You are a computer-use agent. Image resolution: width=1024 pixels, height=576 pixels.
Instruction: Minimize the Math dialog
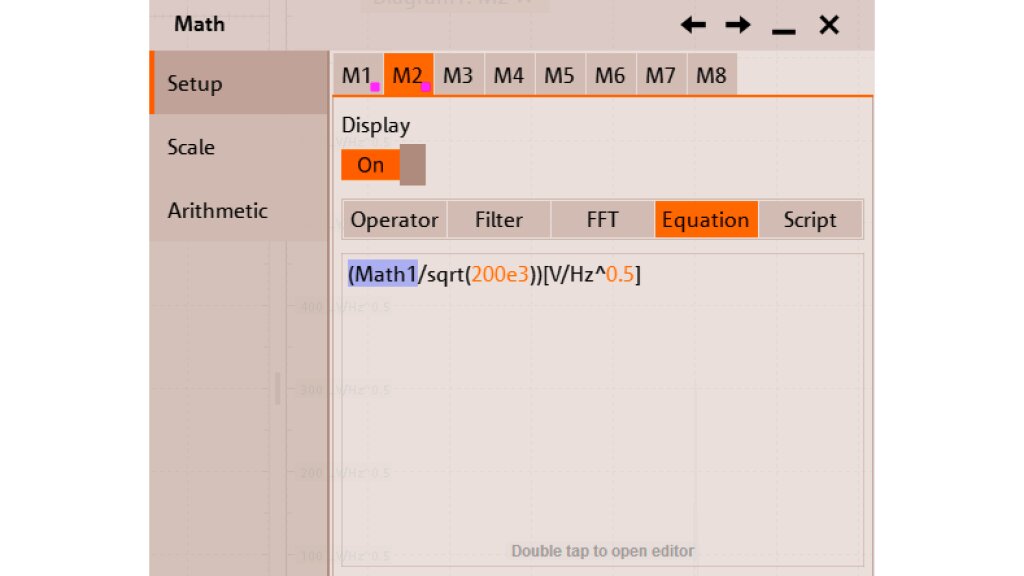point(783,31)
